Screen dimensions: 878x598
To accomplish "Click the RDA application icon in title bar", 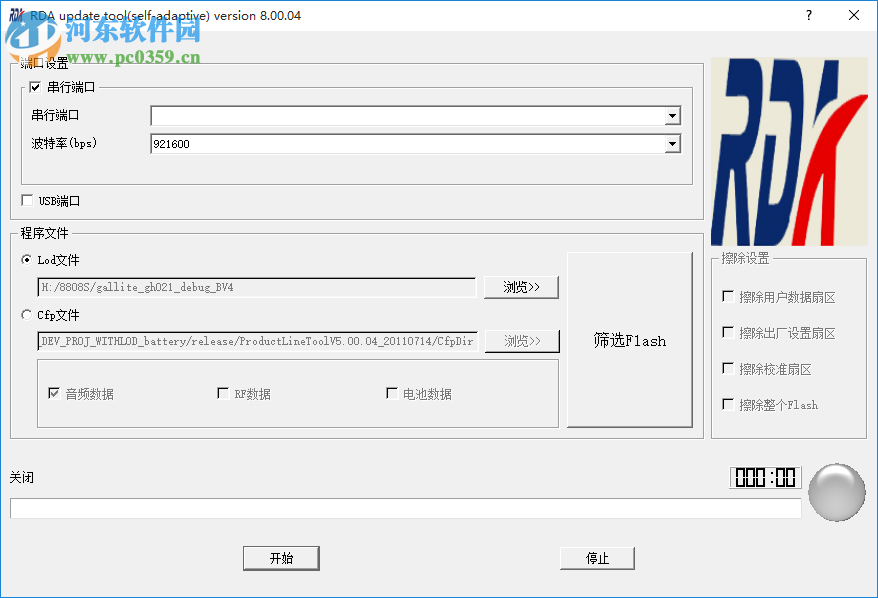I will (14, 14).
